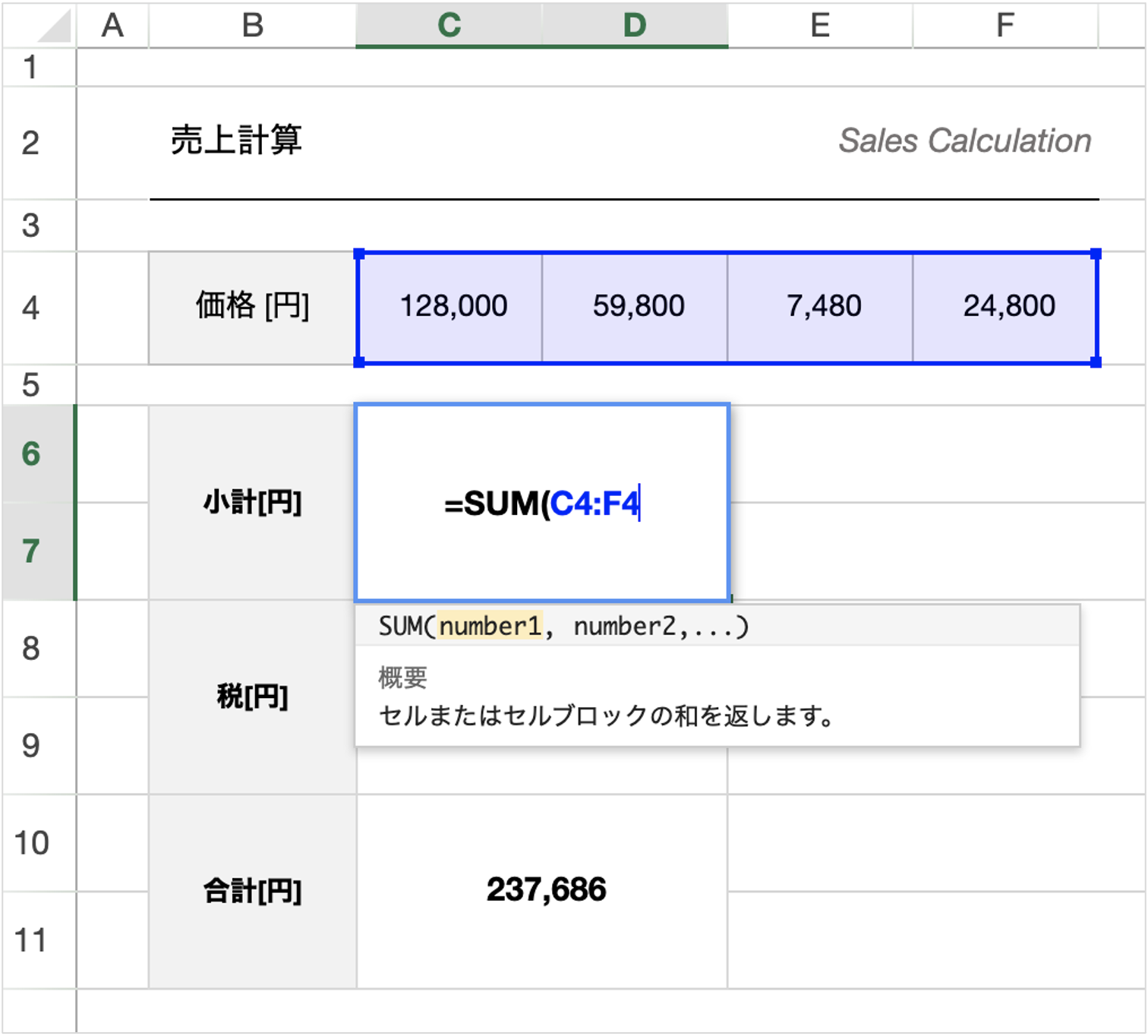Click the fill handle on the selected range

coord(1096,363)
